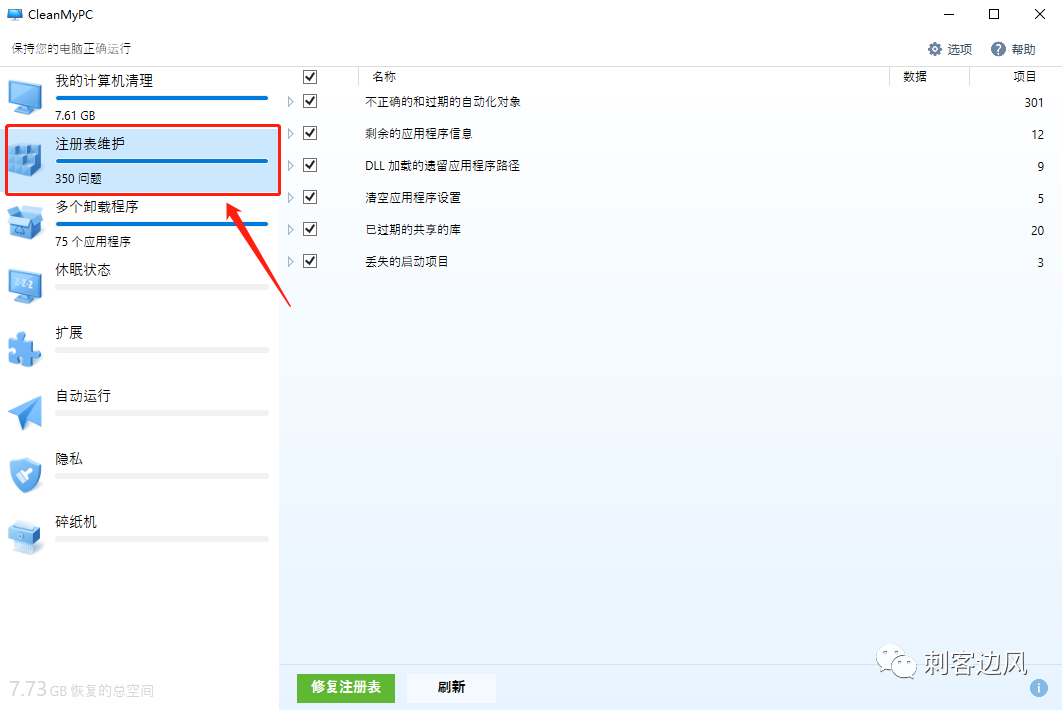Click the green 修复注册表 button
Viewport: 1062px width, 710px height.
point(346,688)
